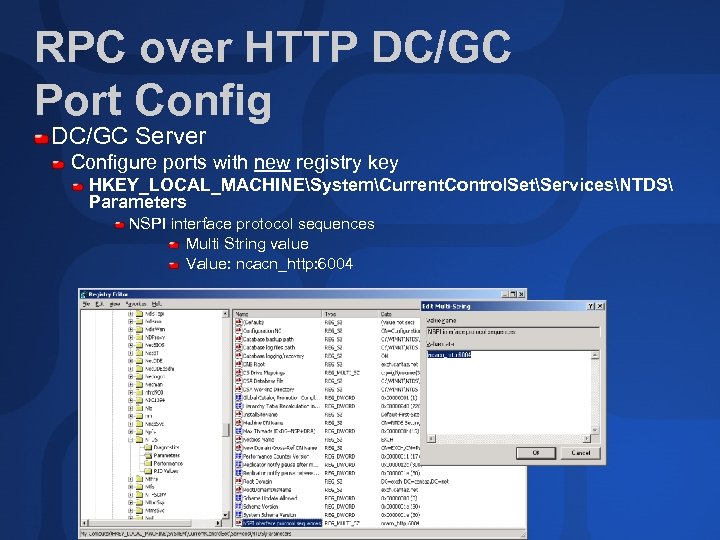Open the View menu in Registry Editor
The height and width of the screenshot is (540, 720).
(x=115, y=304)
